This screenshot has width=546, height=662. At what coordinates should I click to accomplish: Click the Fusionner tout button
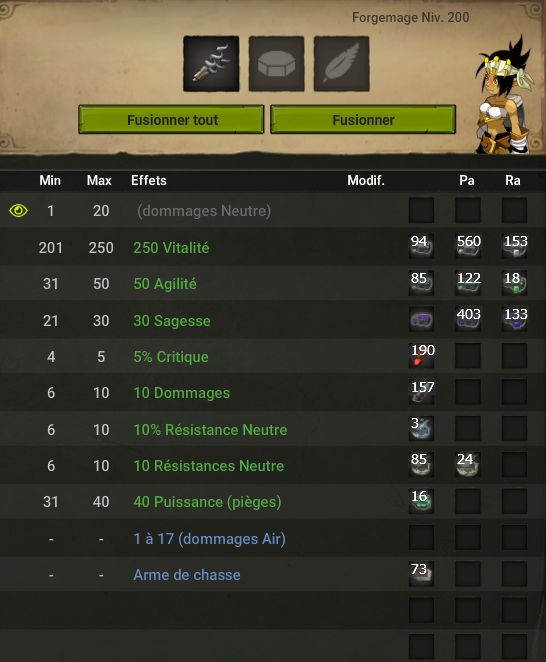click(x=171, y=119)
